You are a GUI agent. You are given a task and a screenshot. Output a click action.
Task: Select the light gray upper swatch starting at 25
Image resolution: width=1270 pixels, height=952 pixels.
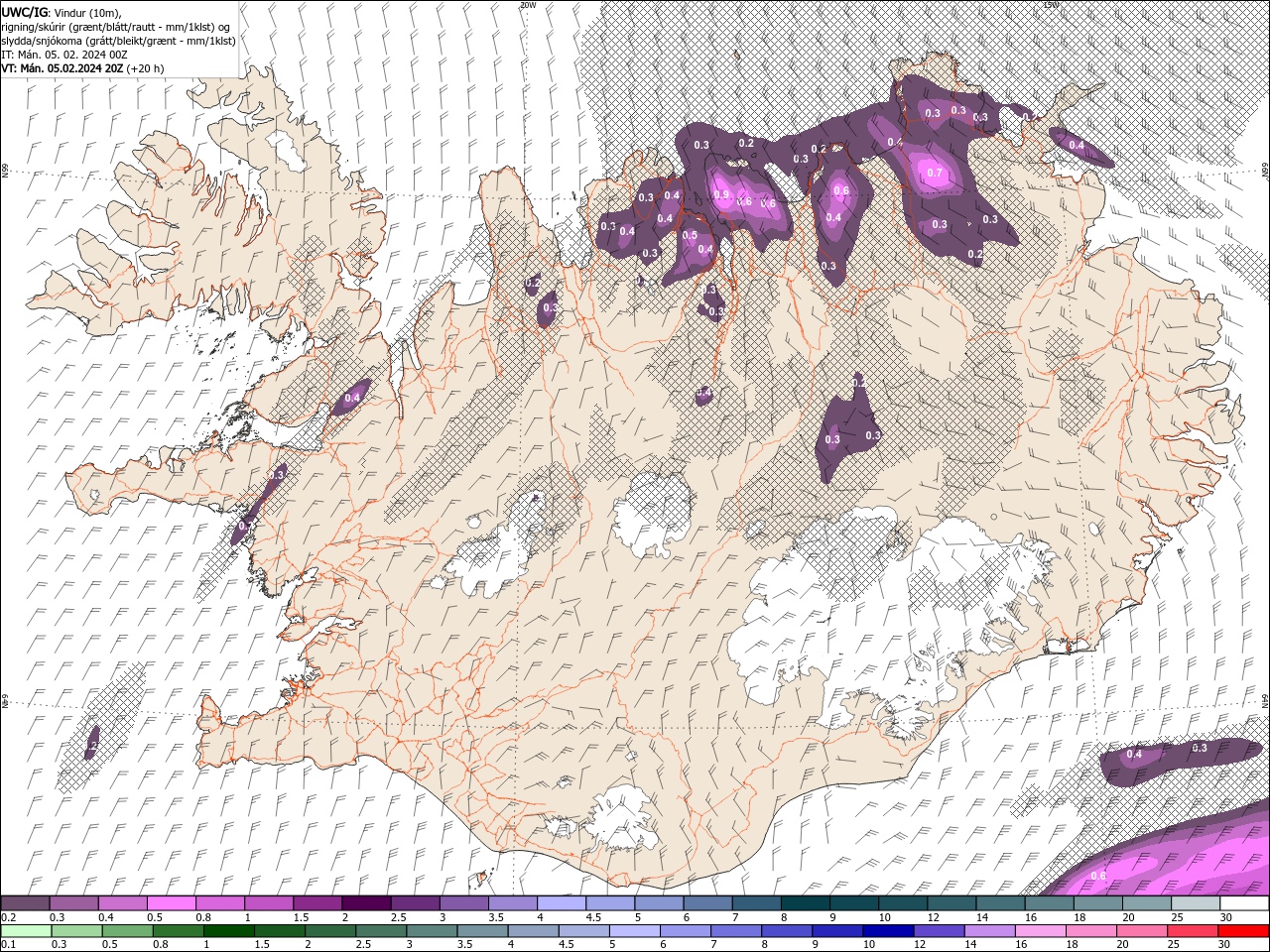(x=1195, y=903)
